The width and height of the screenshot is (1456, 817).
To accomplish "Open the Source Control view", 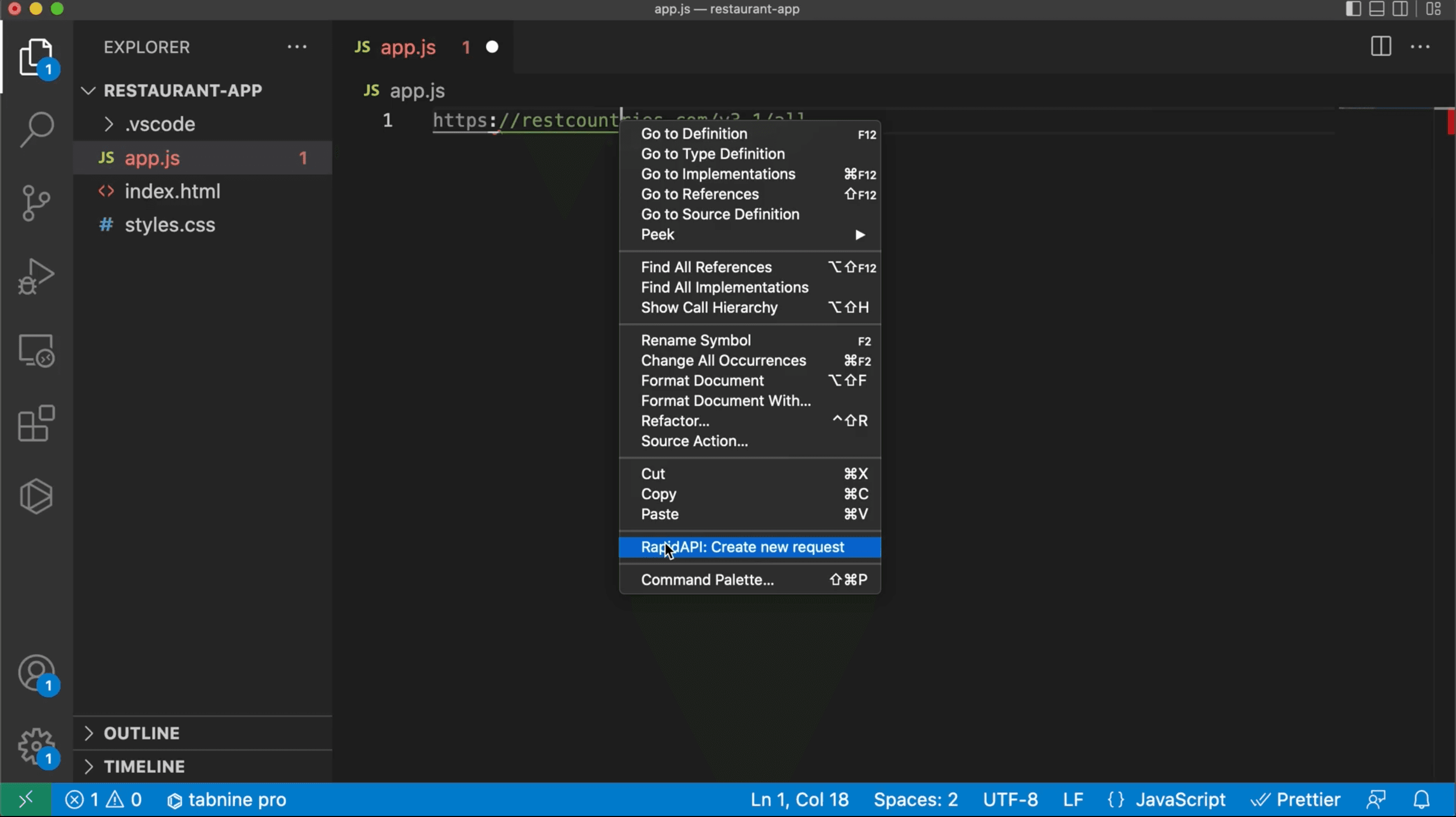I will pyautogui.click(x=36, y=203).
